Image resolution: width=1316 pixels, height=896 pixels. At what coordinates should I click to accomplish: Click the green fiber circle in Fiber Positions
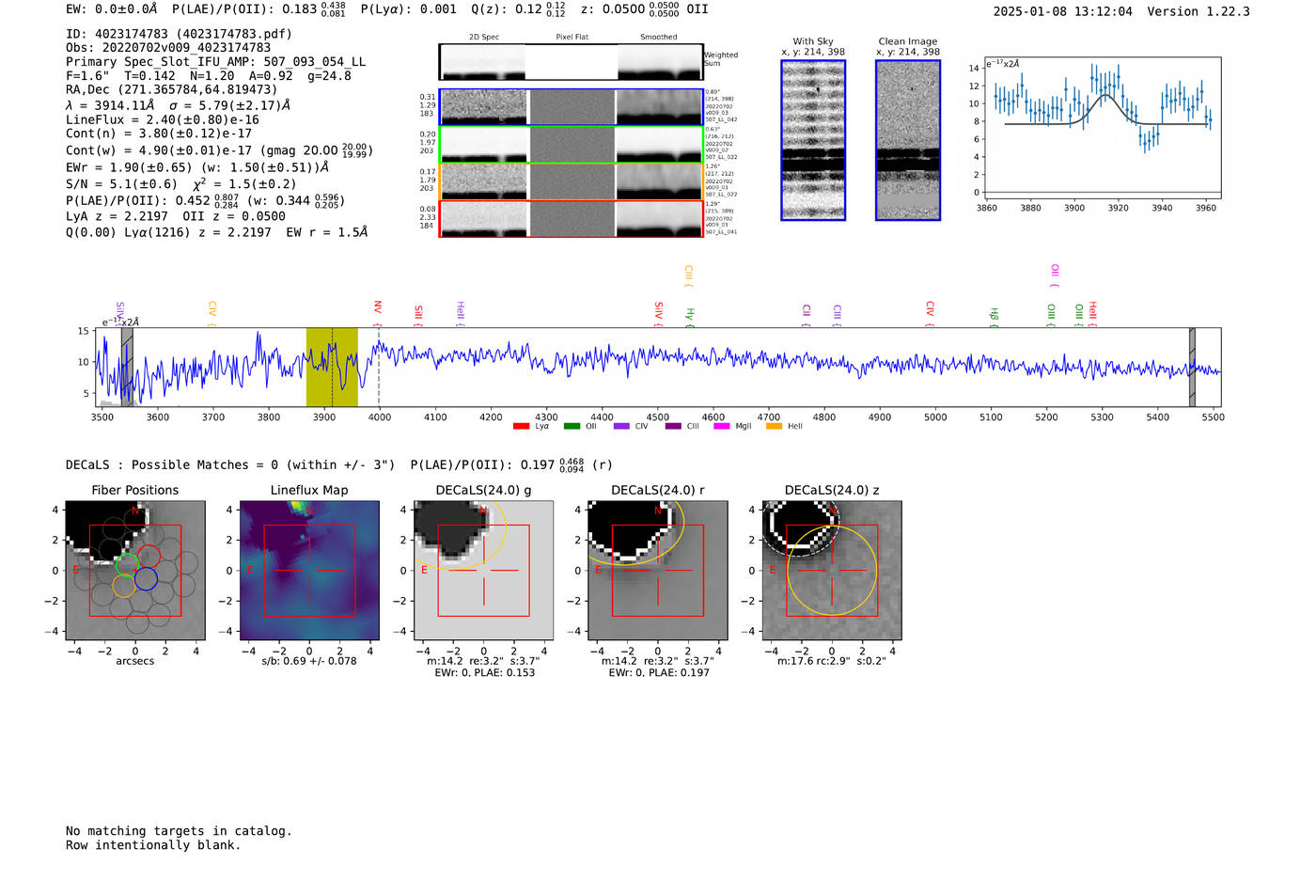[126, 565]
